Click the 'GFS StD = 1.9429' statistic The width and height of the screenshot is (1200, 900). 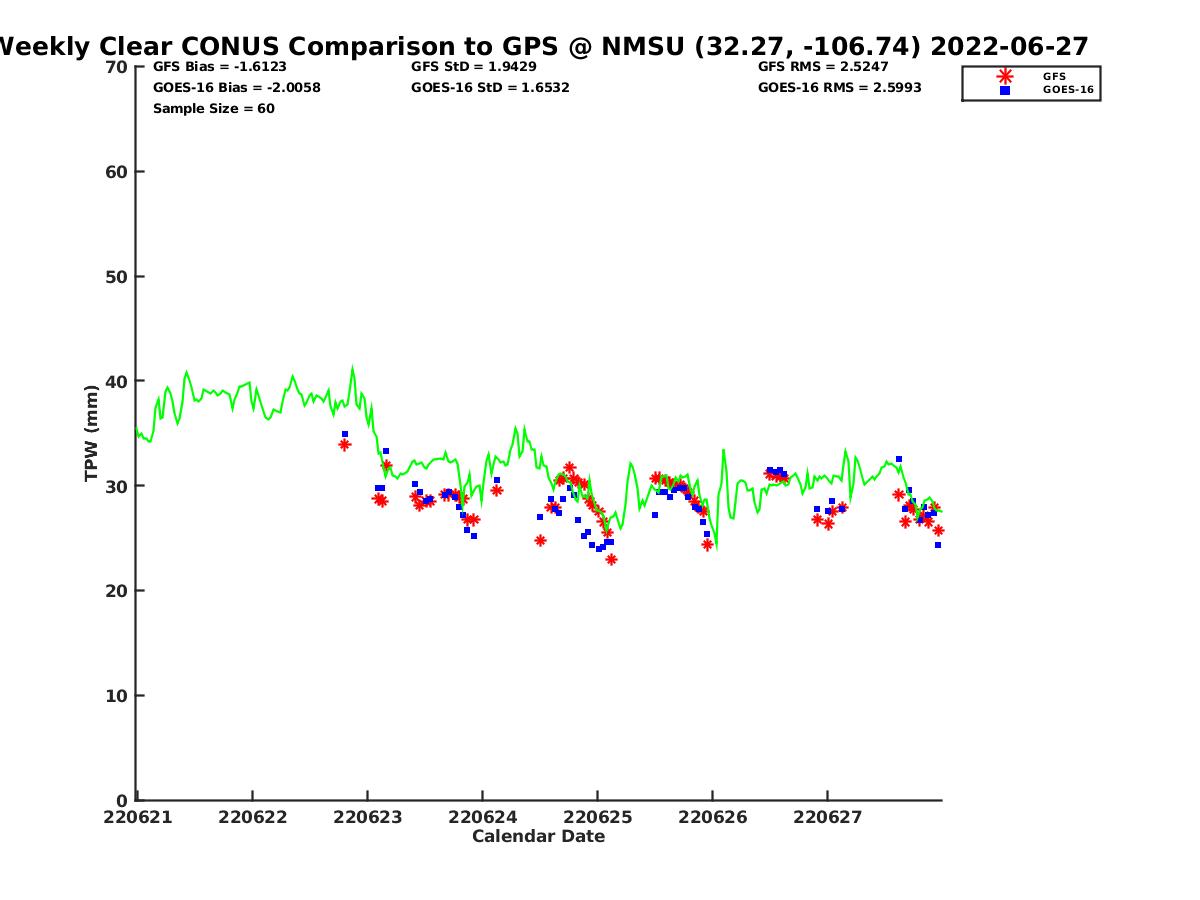[x=474, y=67]
